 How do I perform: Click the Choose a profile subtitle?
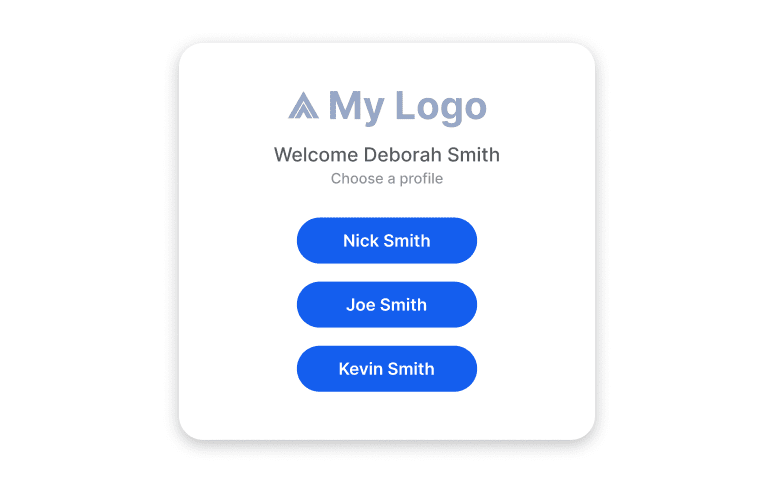click(x=387, y=178)
